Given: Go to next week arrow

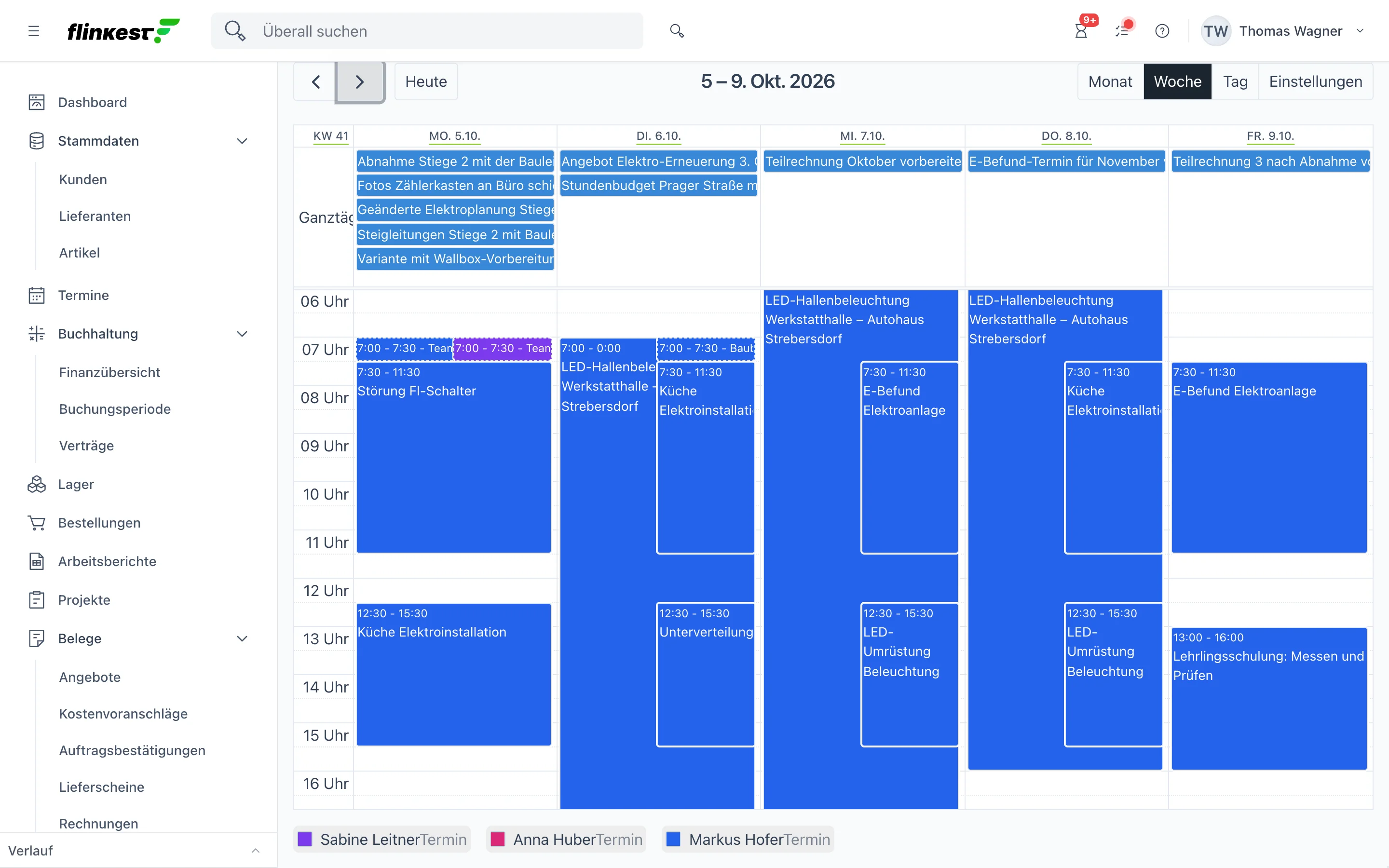Looking at the screenshot, I should 360,81.
